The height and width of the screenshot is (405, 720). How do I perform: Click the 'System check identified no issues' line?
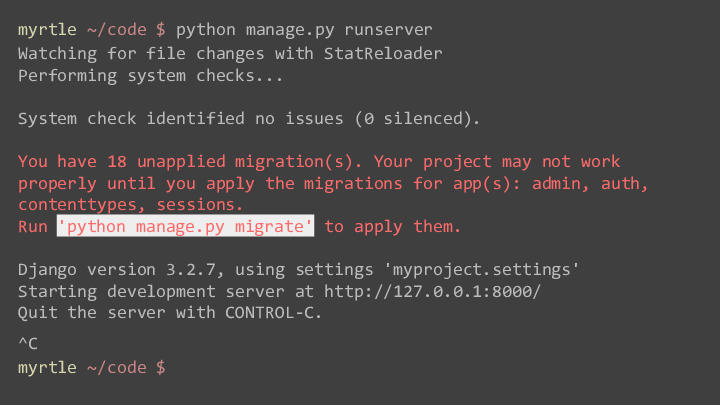[249, 119]
